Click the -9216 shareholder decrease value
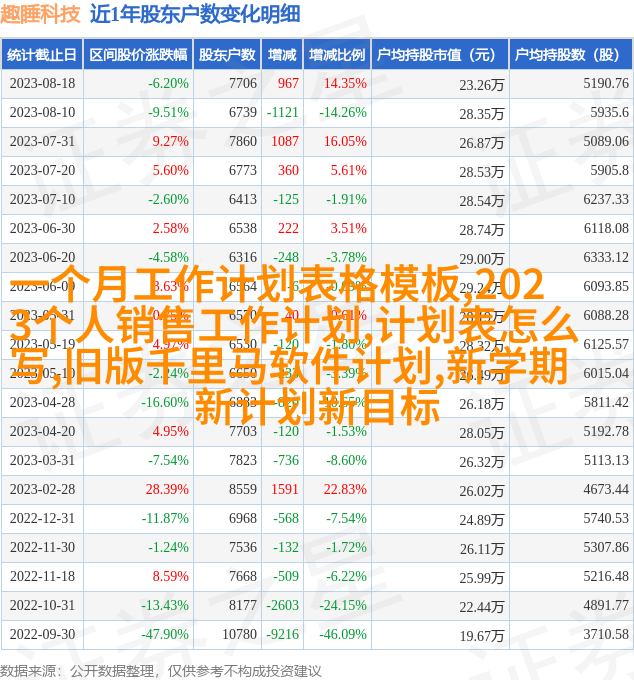This screenshot has width=634, height=680. [x=282, y=635]
